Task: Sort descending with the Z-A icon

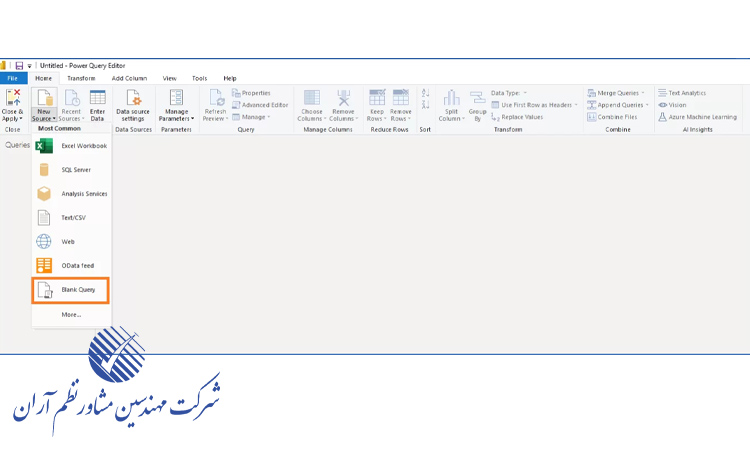Action: pyautogui.click(x=425, y=105)
